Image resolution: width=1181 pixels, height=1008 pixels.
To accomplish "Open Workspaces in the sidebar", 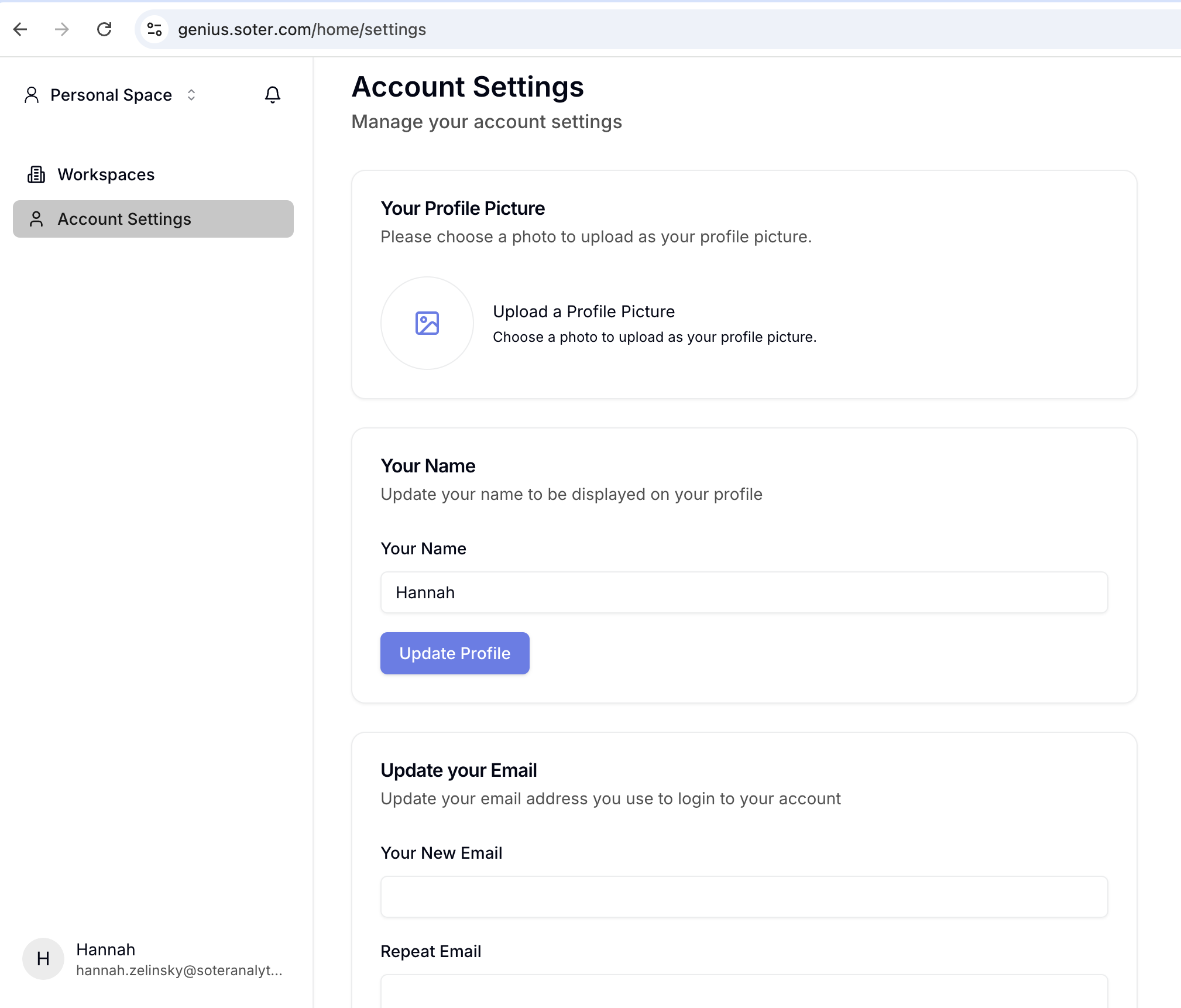I will [153, 174].
